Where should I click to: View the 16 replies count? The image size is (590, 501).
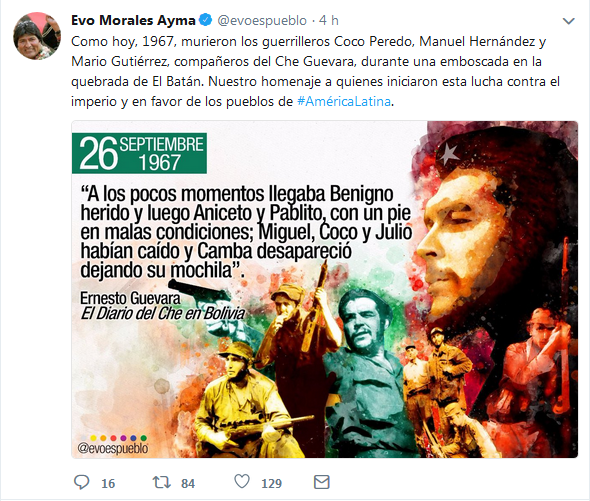(x=108, y=483)
